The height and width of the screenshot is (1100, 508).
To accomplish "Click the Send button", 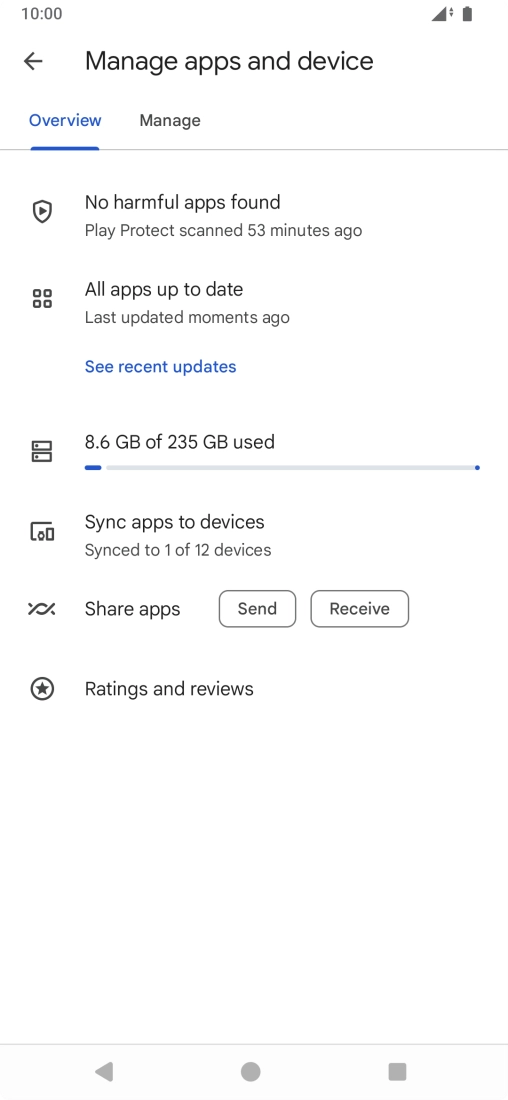I will (x=258, y=609).
